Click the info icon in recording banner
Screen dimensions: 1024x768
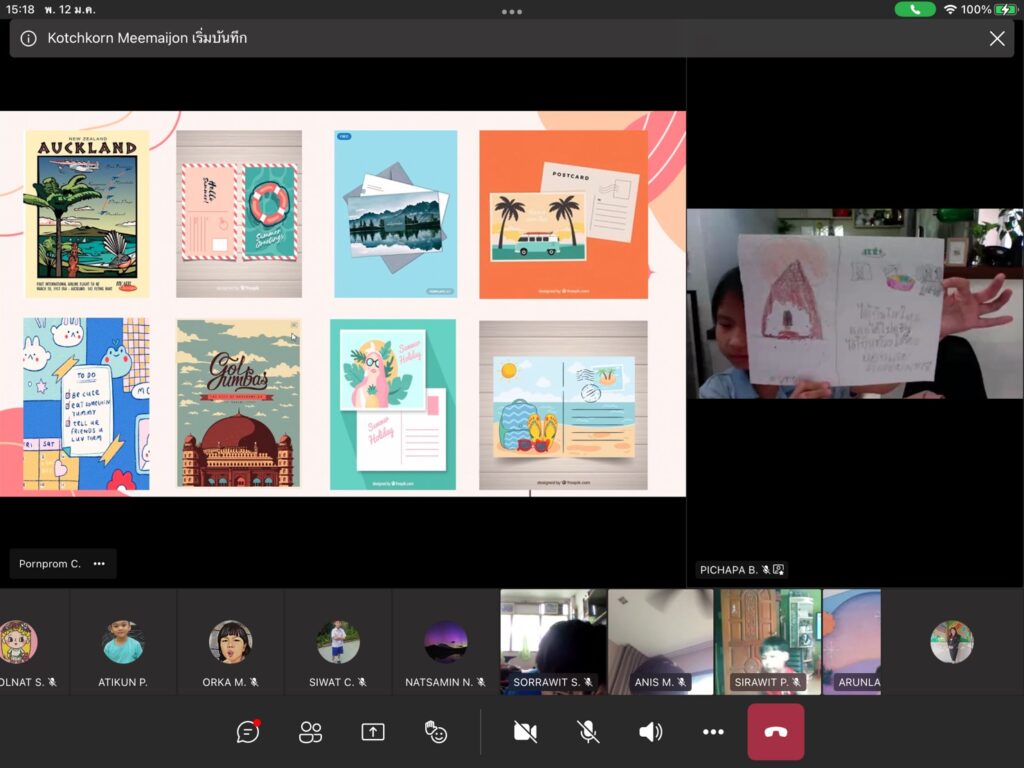click(x=29, y=39)
